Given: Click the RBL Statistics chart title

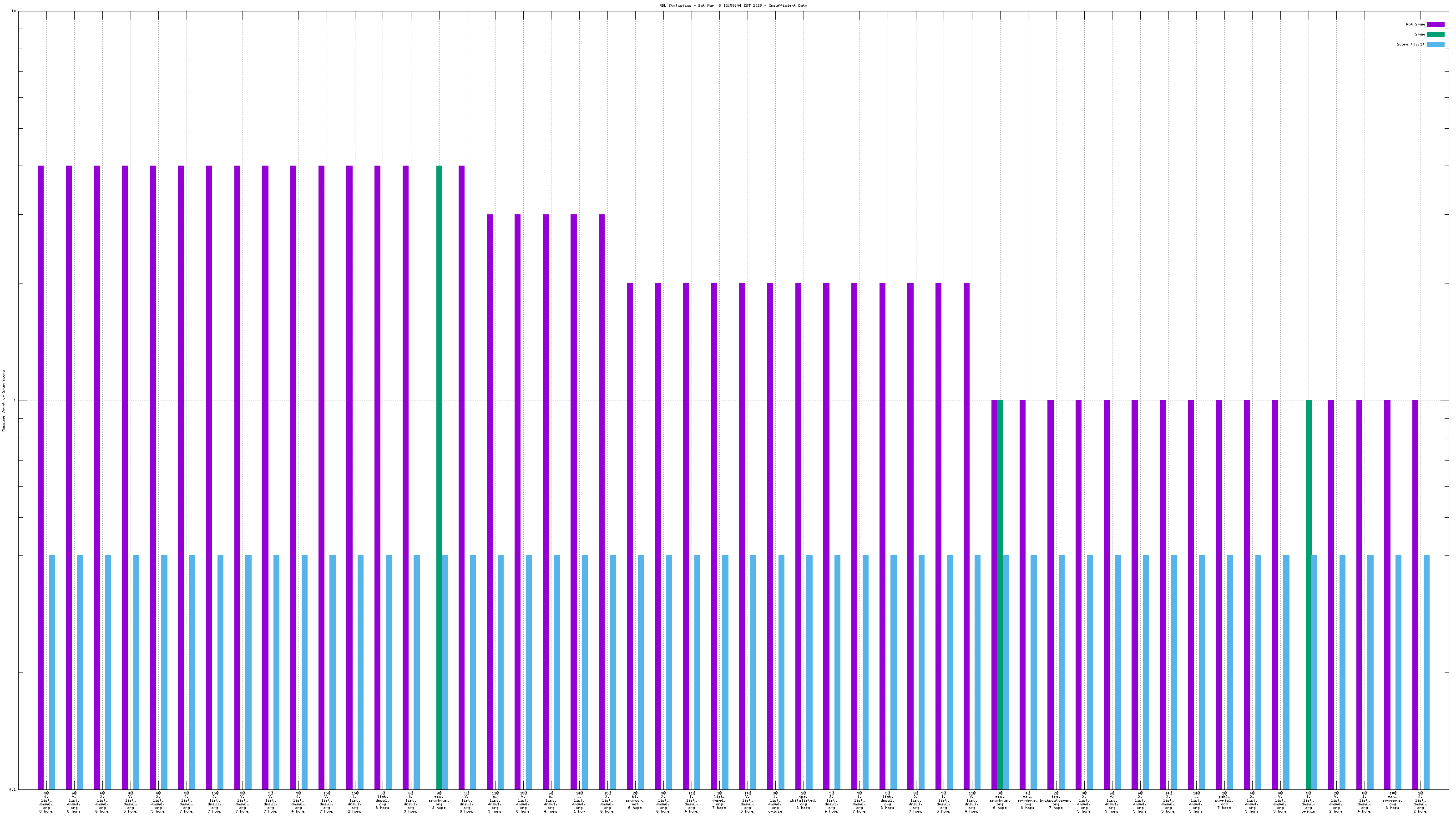Looking at the screenshot, I should click(x=733, y=5).
